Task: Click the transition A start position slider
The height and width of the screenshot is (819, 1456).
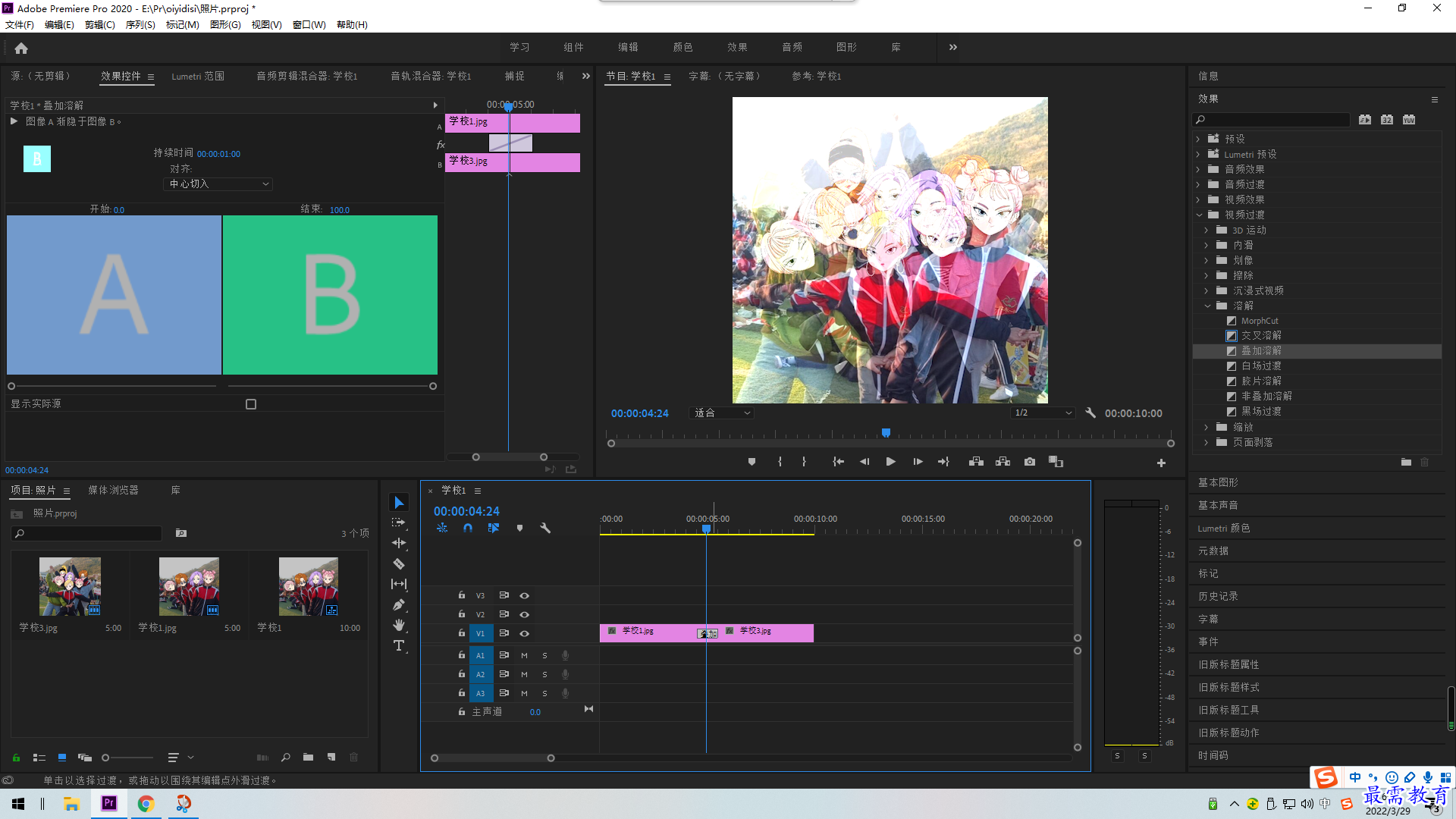Action: click(x=11, y=386)
